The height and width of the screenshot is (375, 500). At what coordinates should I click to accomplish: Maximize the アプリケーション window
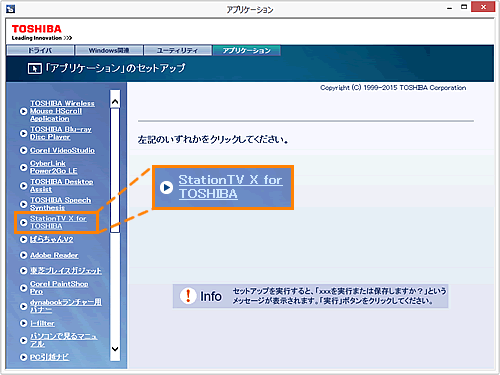(464, 7)
